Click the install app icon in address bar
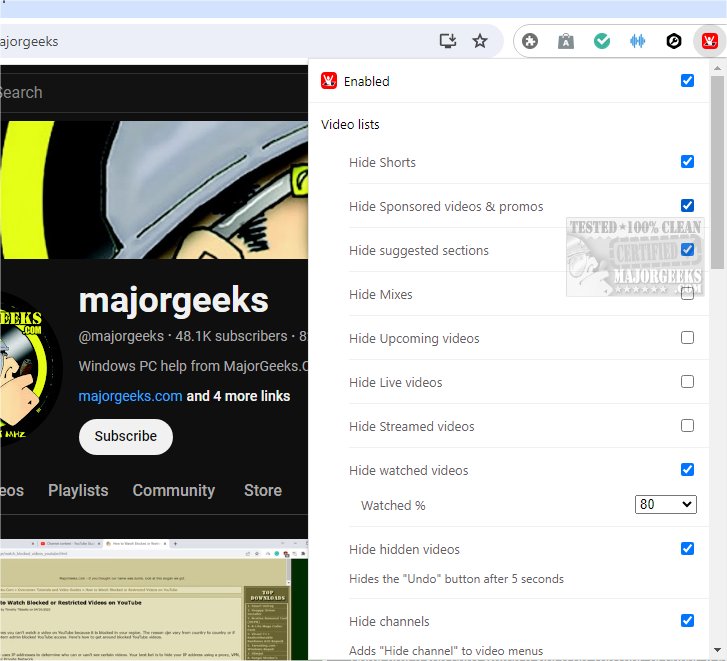Image resolution: width=727 pixels, height=661 pixels. coord(447,41)
